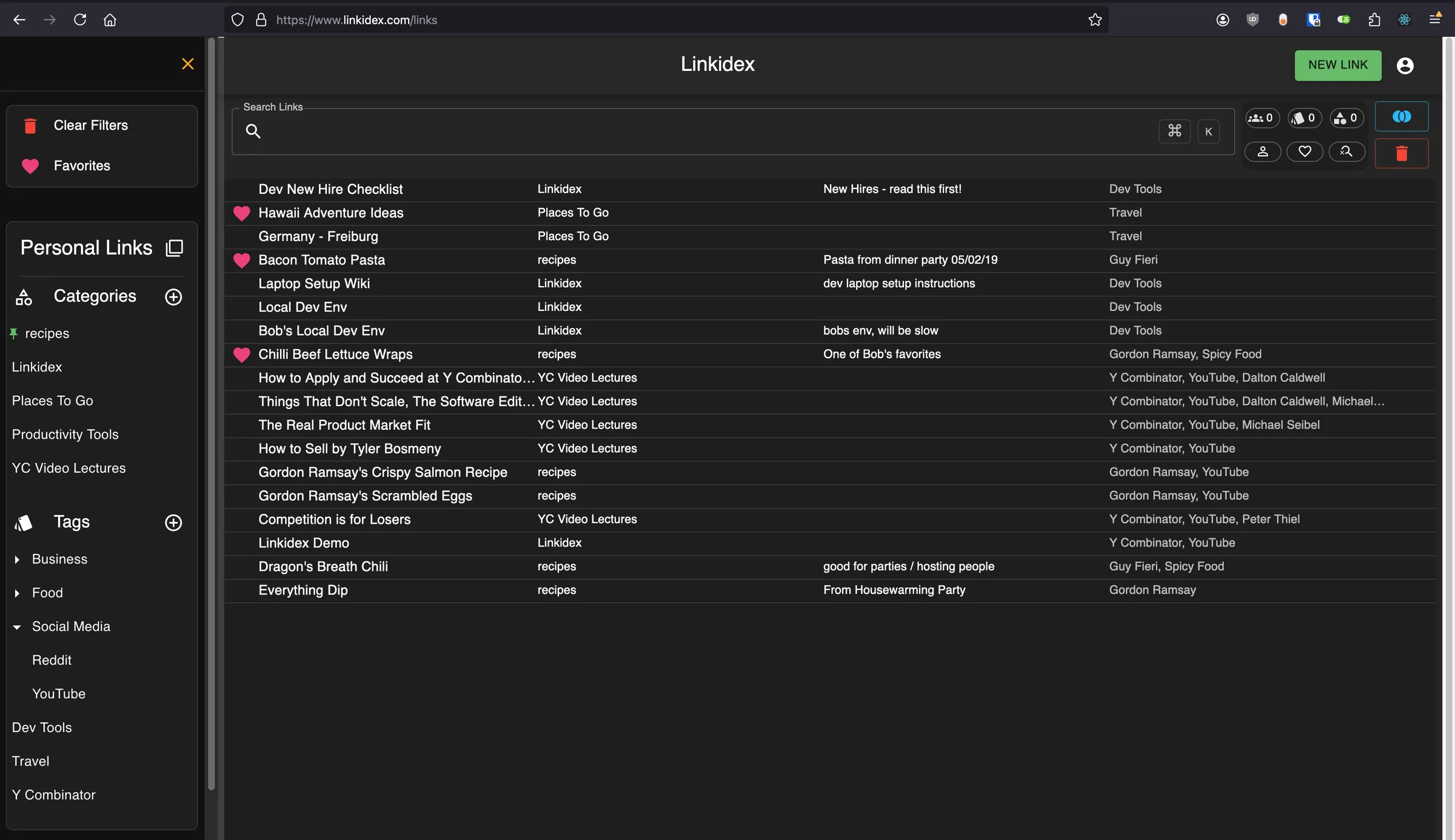Open the account profile icon

(x=1405, y=65)
